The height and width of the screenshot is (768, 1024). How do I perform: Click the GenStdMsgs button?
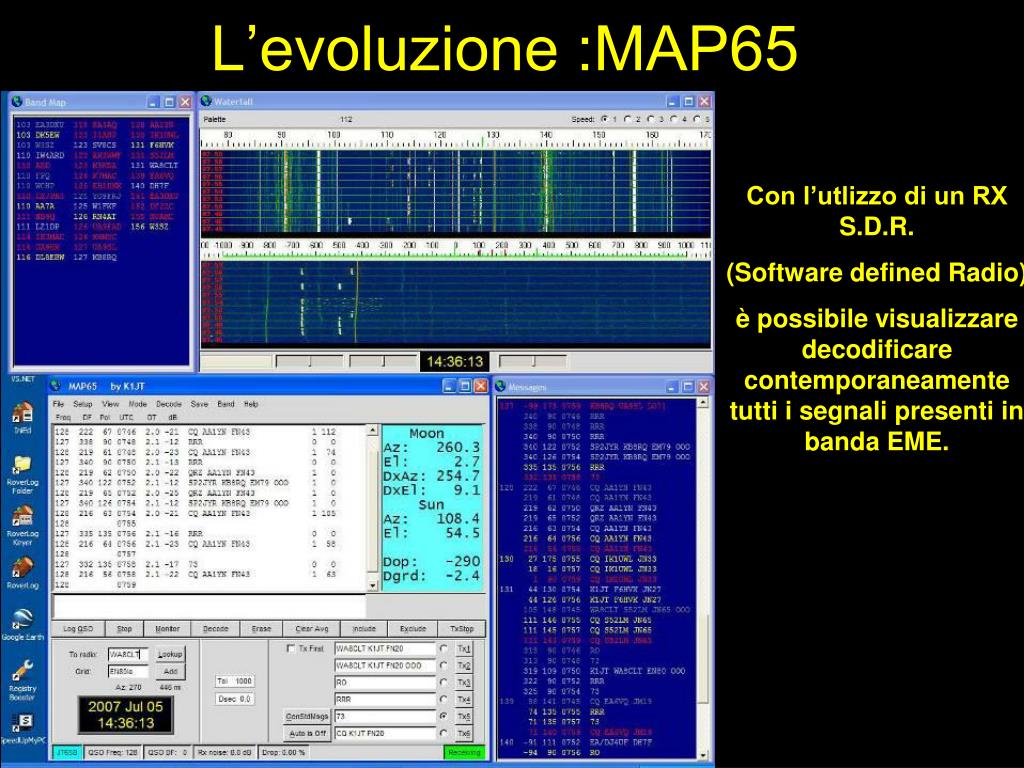point(307,716)
